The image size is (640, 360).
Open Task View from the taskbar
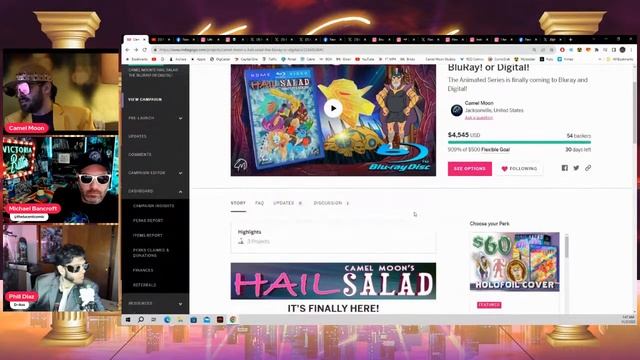coord(154,320)
